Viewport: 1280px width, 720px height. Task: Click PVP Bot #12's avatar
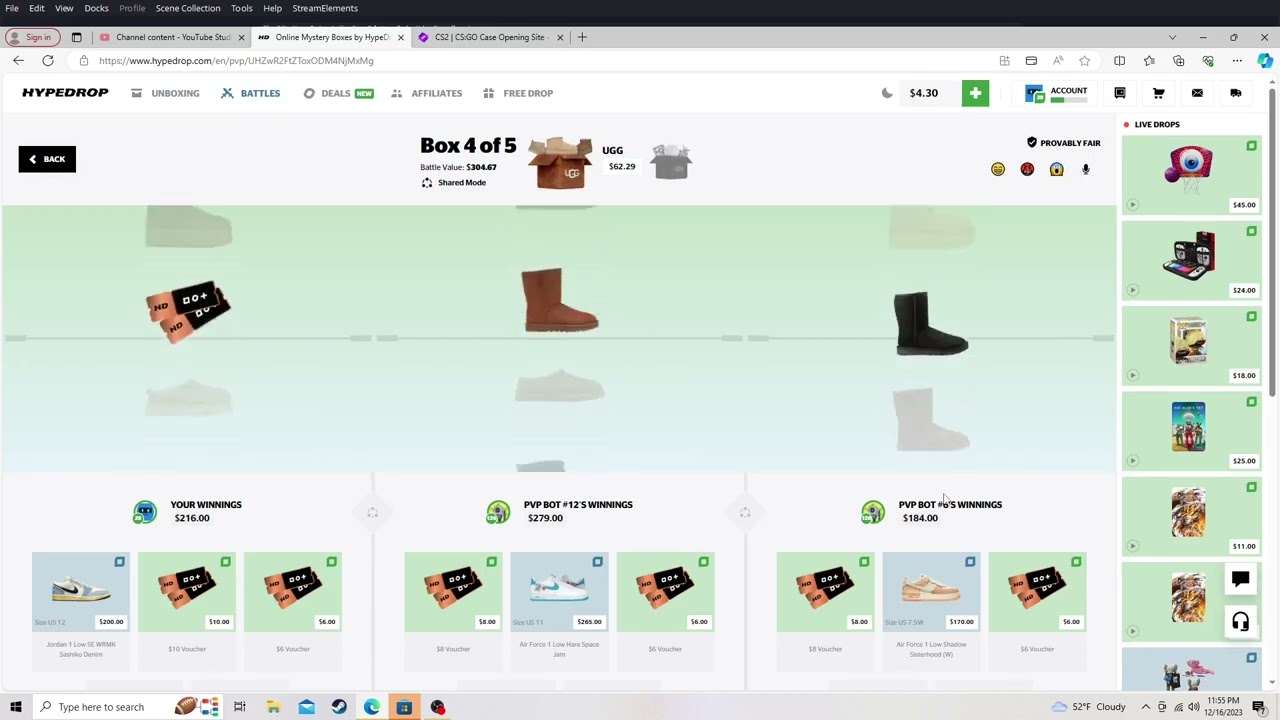pyautogui.click(x=498, y=512)
